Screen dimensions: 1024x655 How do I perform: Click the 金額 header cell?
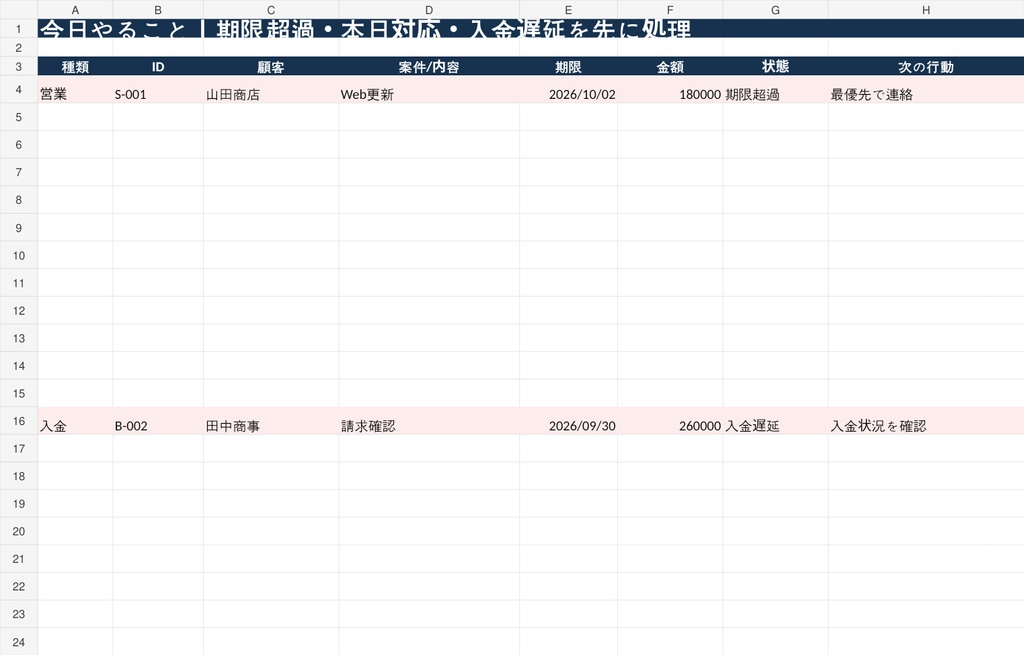670,67
